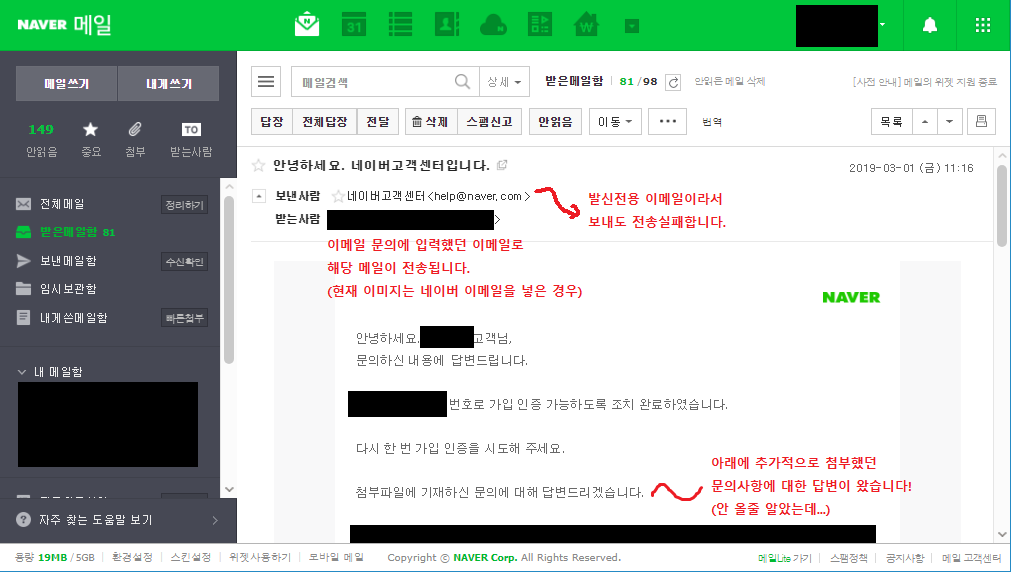This screenshot has height=572, width=1011.
Task: Open the house-shaped Works icon in top bar
Action: pyautogui.click(x=586, y=25)
